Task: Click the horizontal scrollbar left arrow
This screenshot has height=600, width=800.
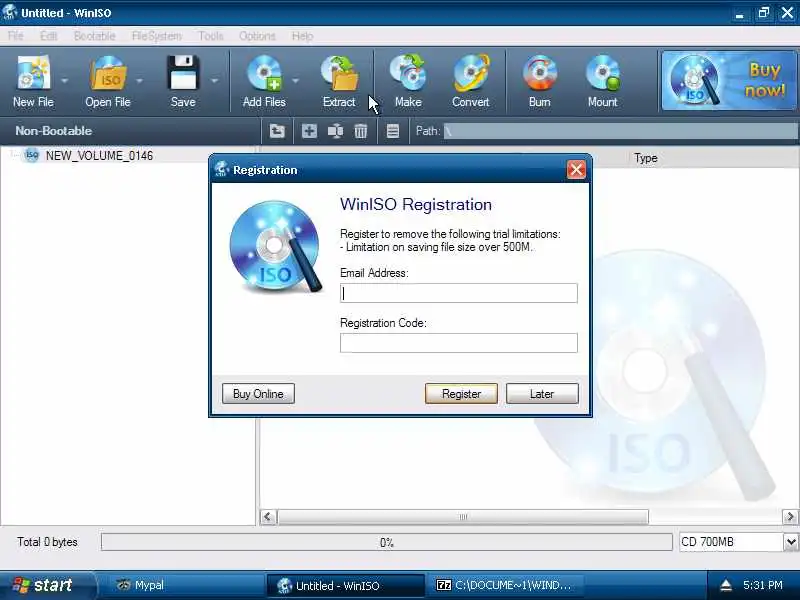Action: coord(268,517)
